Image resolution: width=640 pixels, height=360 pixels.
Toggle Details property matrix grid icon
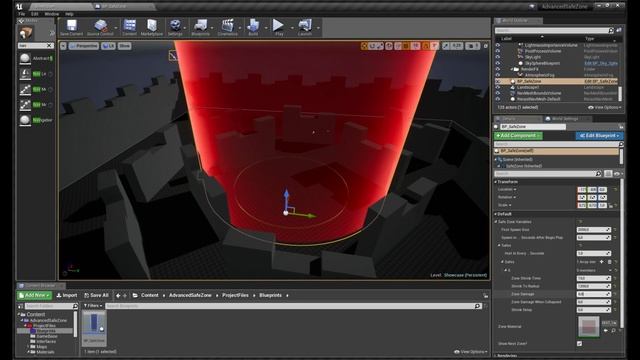(608, 174)
